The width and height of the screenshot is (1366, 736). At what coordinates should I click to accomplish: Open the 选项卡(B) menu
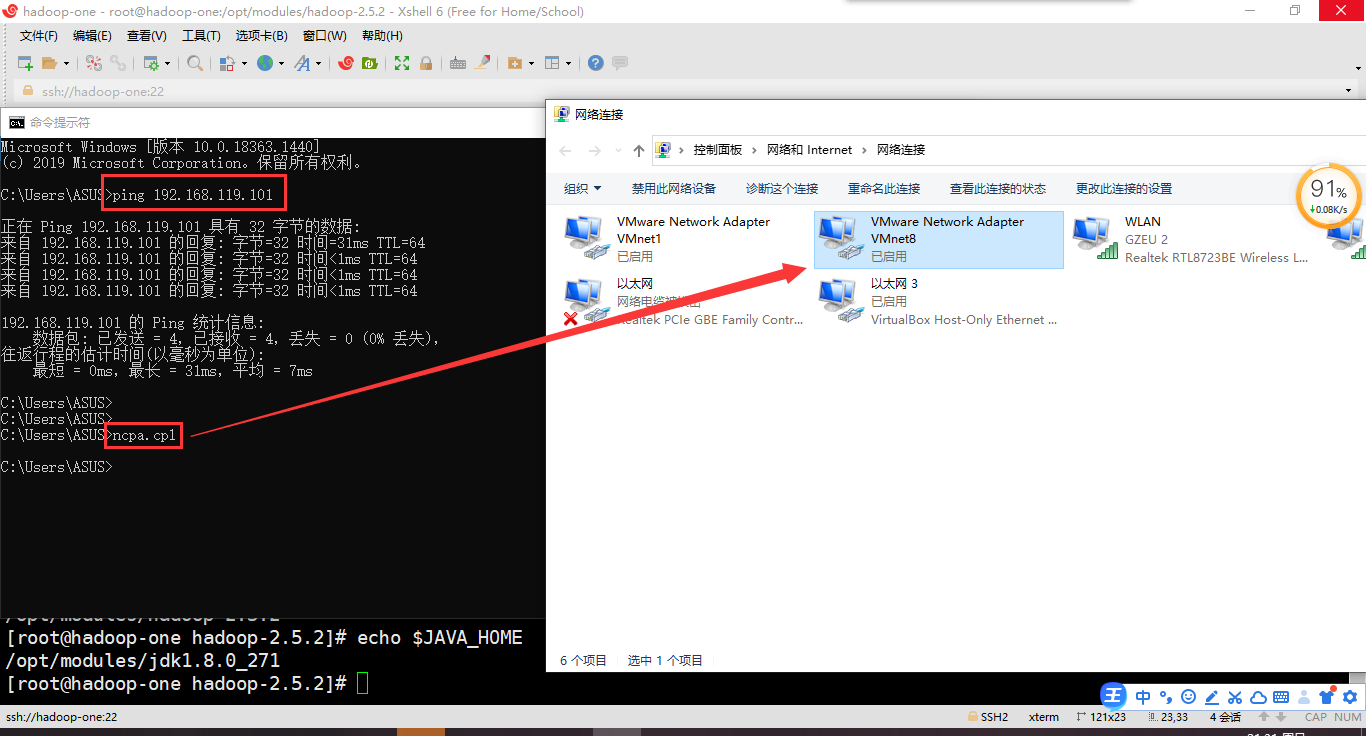click(261, 36)
